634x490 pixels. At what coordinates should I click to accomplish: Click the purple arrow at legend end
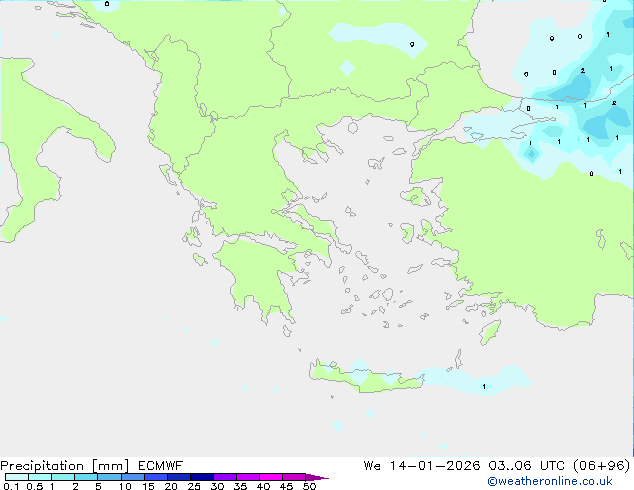pyautogui.click(x=317, y=477)
